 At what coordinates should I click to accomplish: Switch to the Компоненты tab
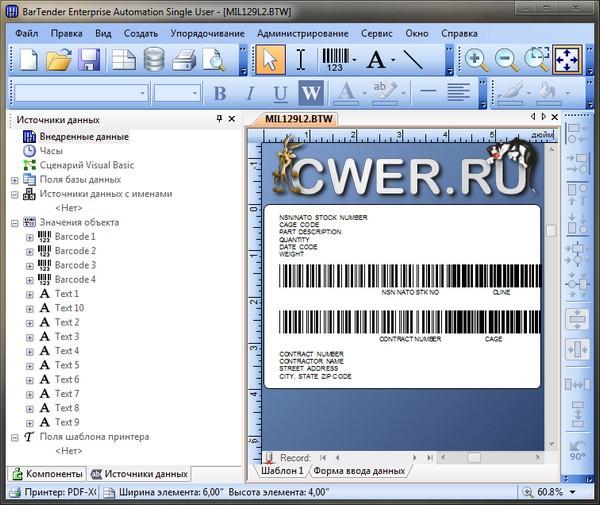pyautogui.click(x=47, y=474)
